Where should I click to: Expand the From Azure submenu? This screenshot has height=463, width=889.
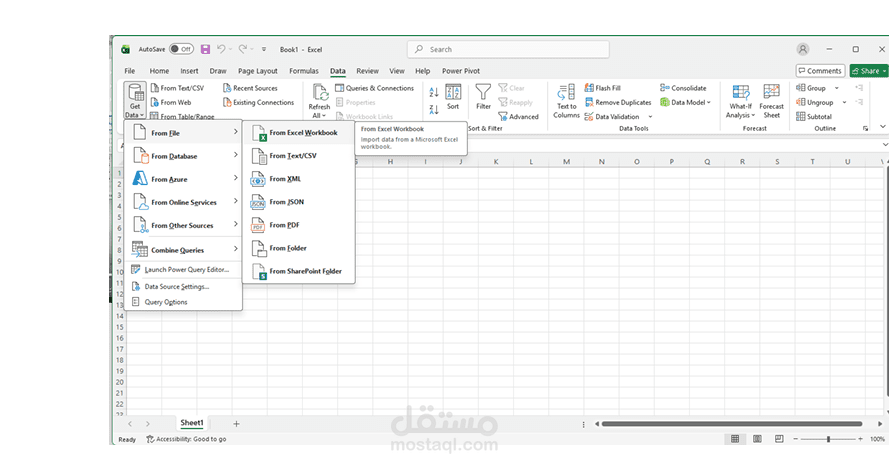183,179
